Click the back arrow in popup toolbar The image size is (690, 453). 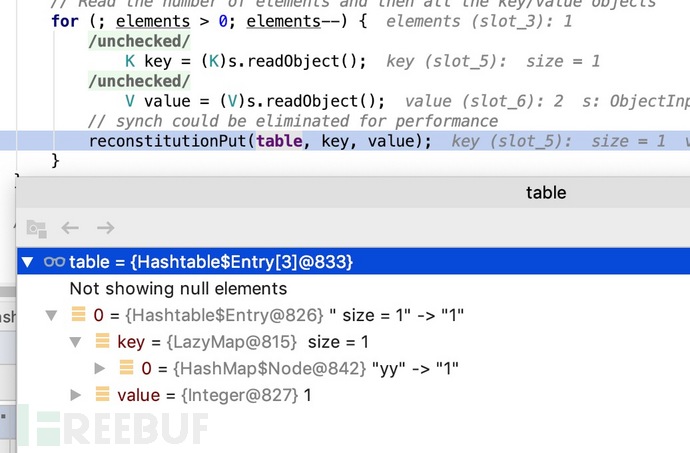tap(70, 228)
